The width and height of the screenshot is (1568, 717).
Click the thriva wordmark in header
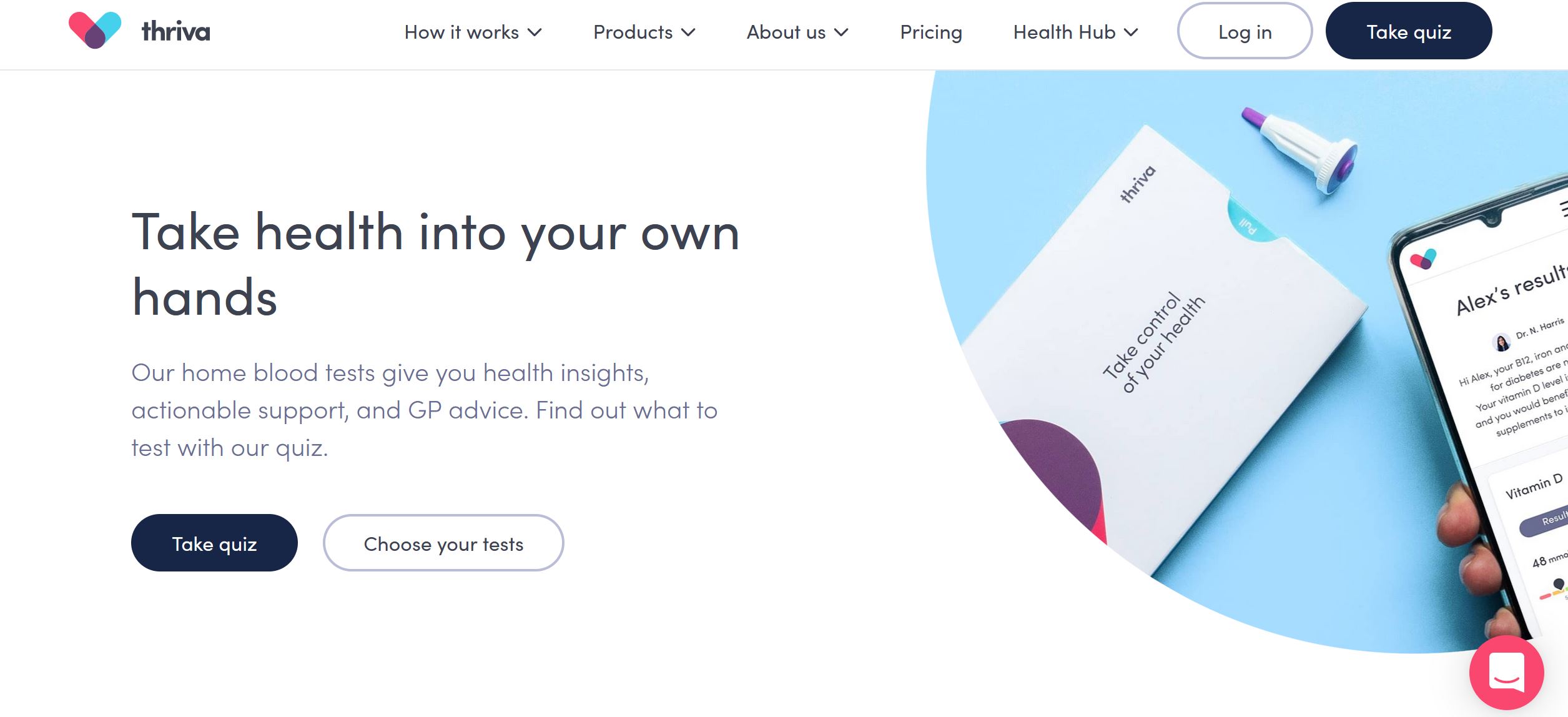click(176, 31)
